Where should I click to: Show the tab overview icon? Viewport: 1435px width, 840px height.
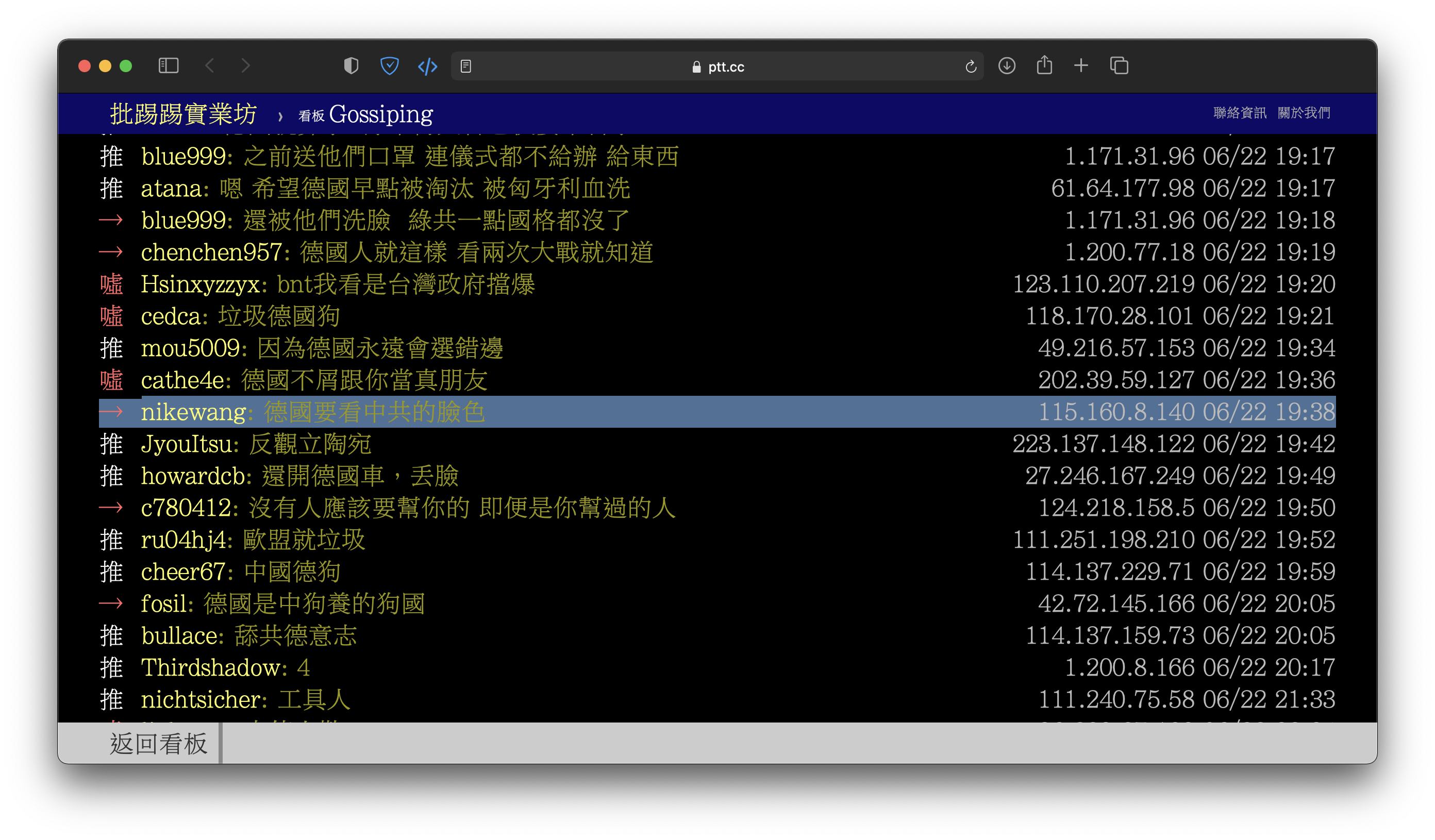[x=1119, y=66]
